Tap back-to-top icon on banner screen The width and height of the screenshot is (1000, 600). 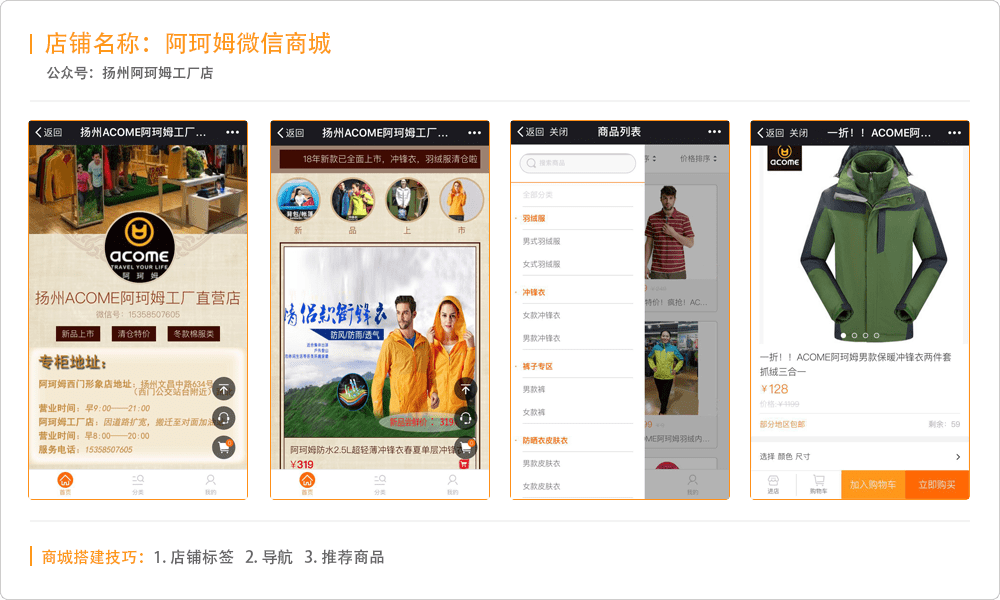pyautogui.click(x=466, y=389)
